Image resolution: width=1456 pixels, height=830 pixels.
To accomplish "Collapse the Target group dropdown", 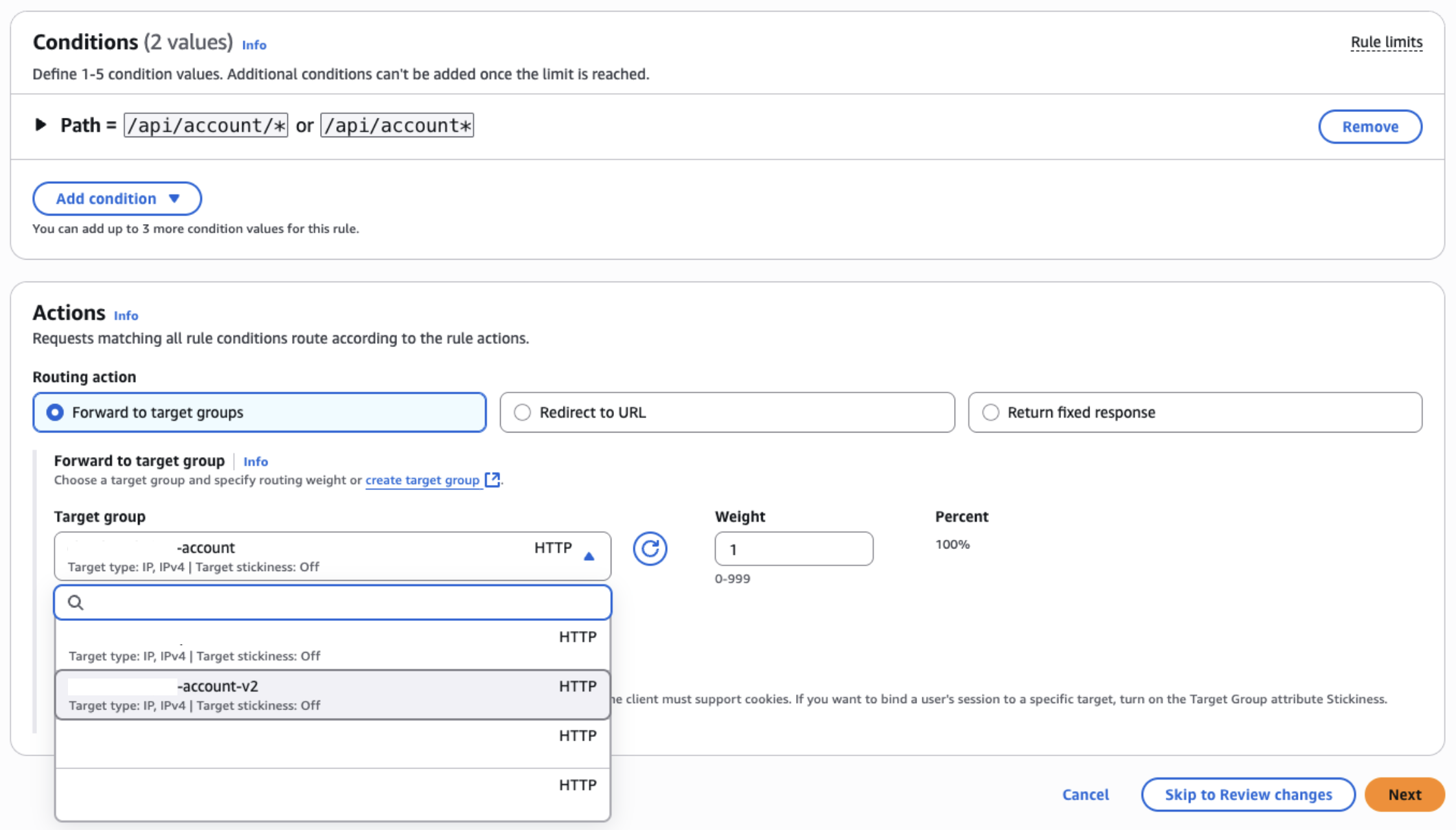I will (x=589, y=556).
